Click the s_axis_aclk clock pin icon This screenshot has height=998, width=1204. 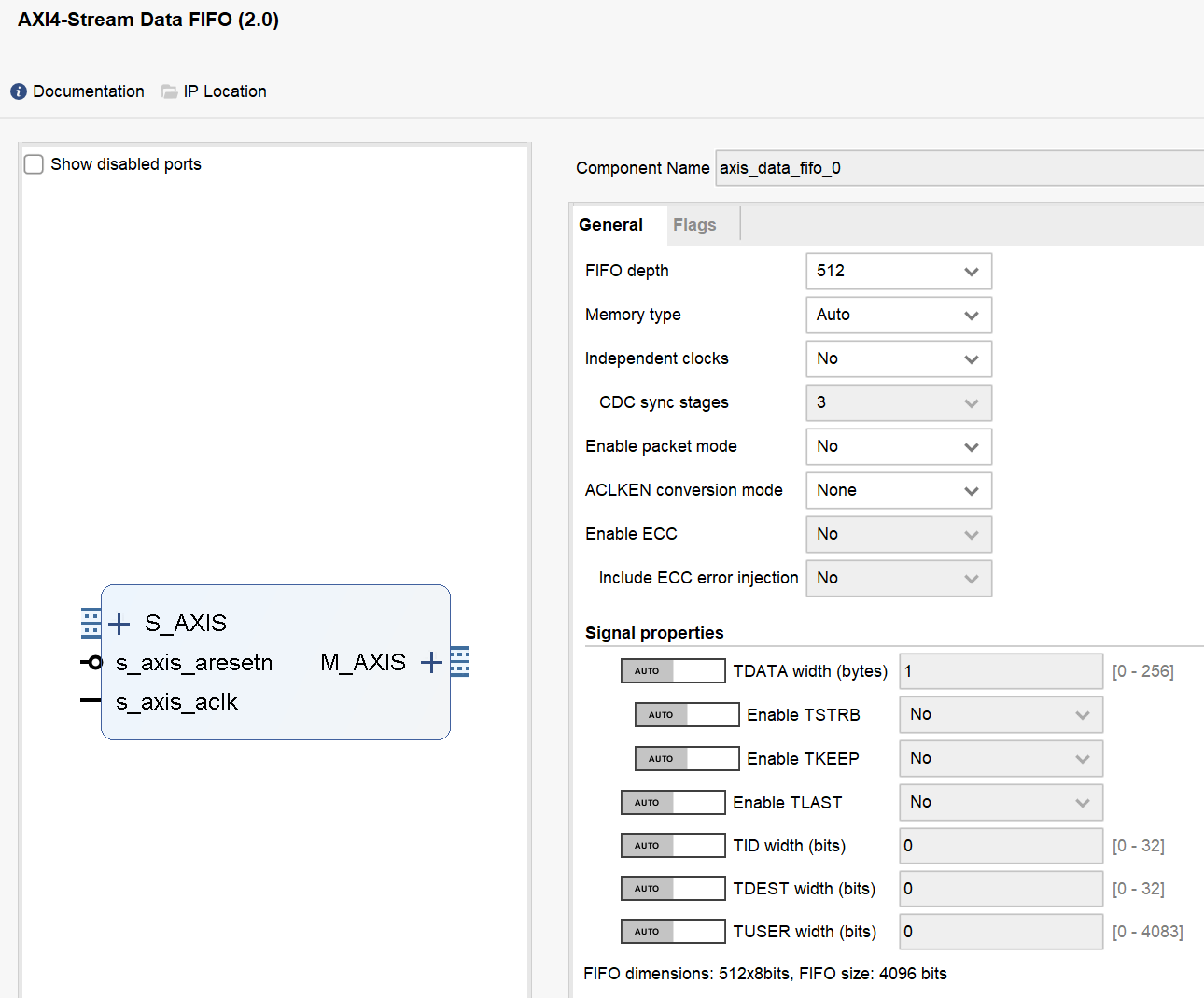(89, 701)
